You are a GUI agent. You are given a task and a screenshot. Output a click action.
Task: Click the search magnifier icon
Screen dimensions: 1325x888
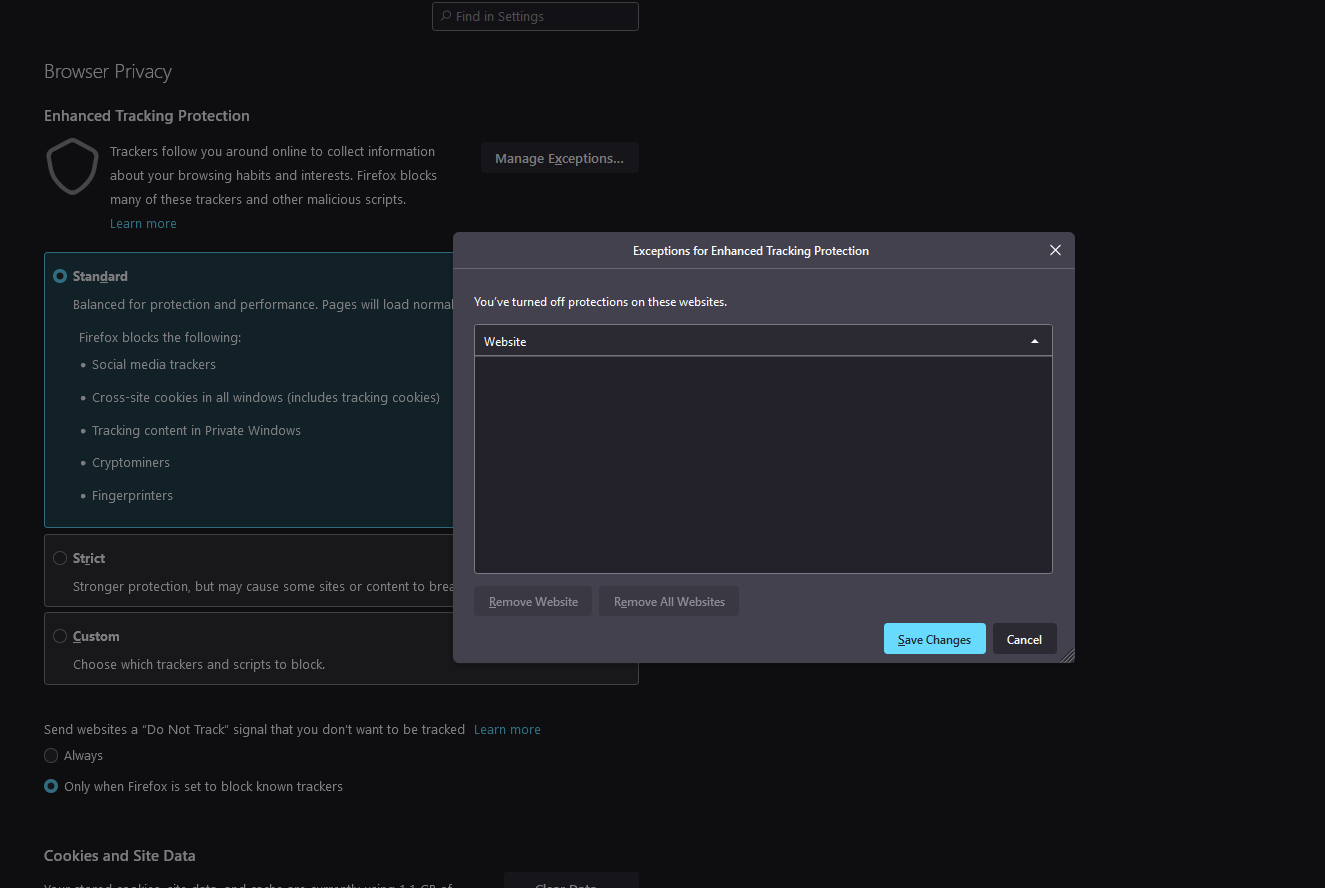click(x=446, y=16)
